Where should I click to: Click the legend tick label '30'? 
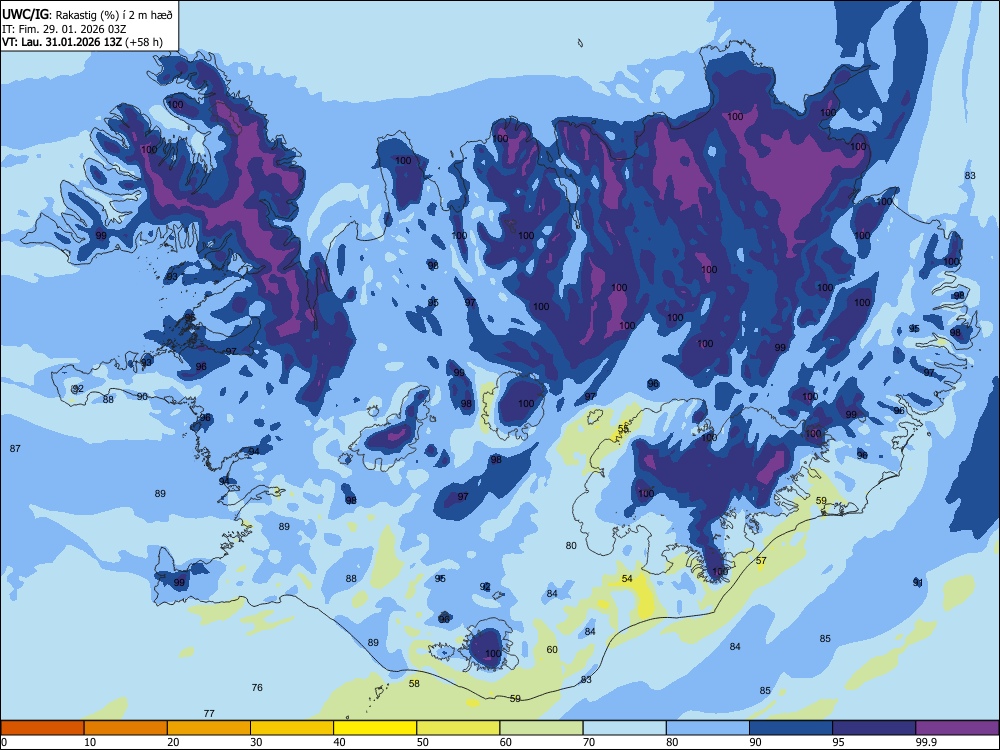(x=256, y=742)
